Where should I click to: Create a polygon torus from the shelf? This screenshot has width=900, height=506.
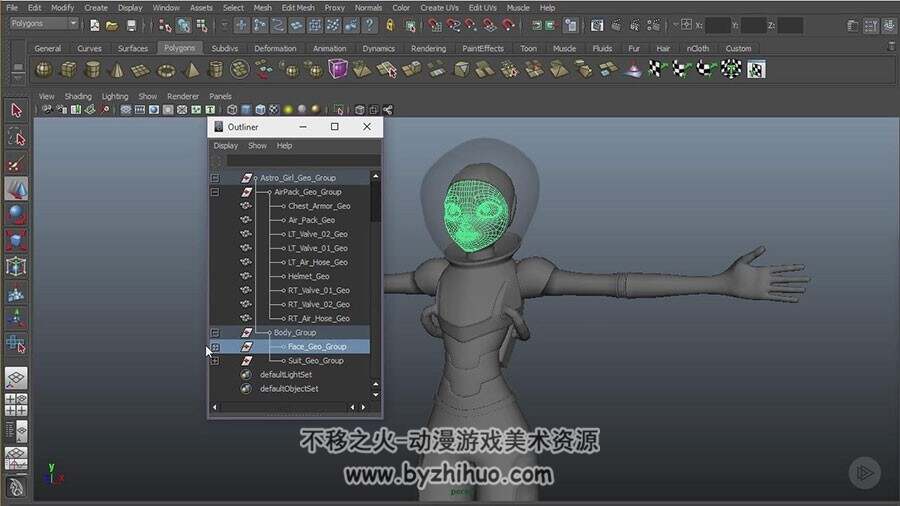[166, 70]
